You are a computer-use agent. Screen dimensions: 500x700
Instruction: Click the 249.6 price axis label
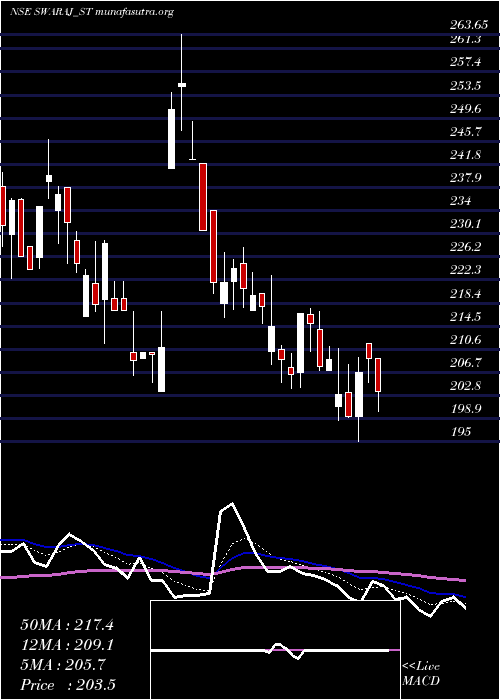click(465, 108)
